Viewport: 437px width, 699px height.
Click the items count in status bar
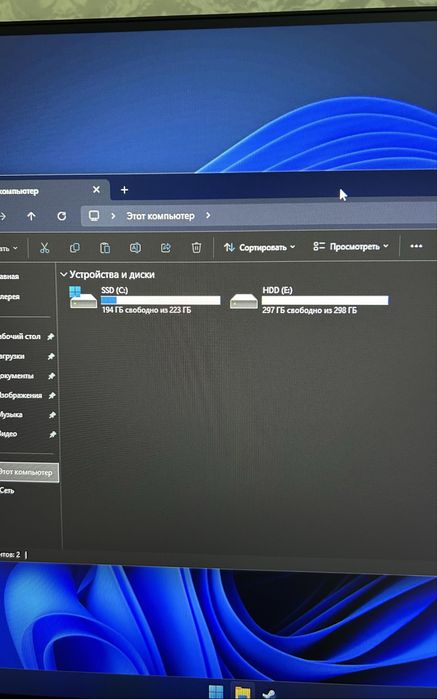point(10,555)
